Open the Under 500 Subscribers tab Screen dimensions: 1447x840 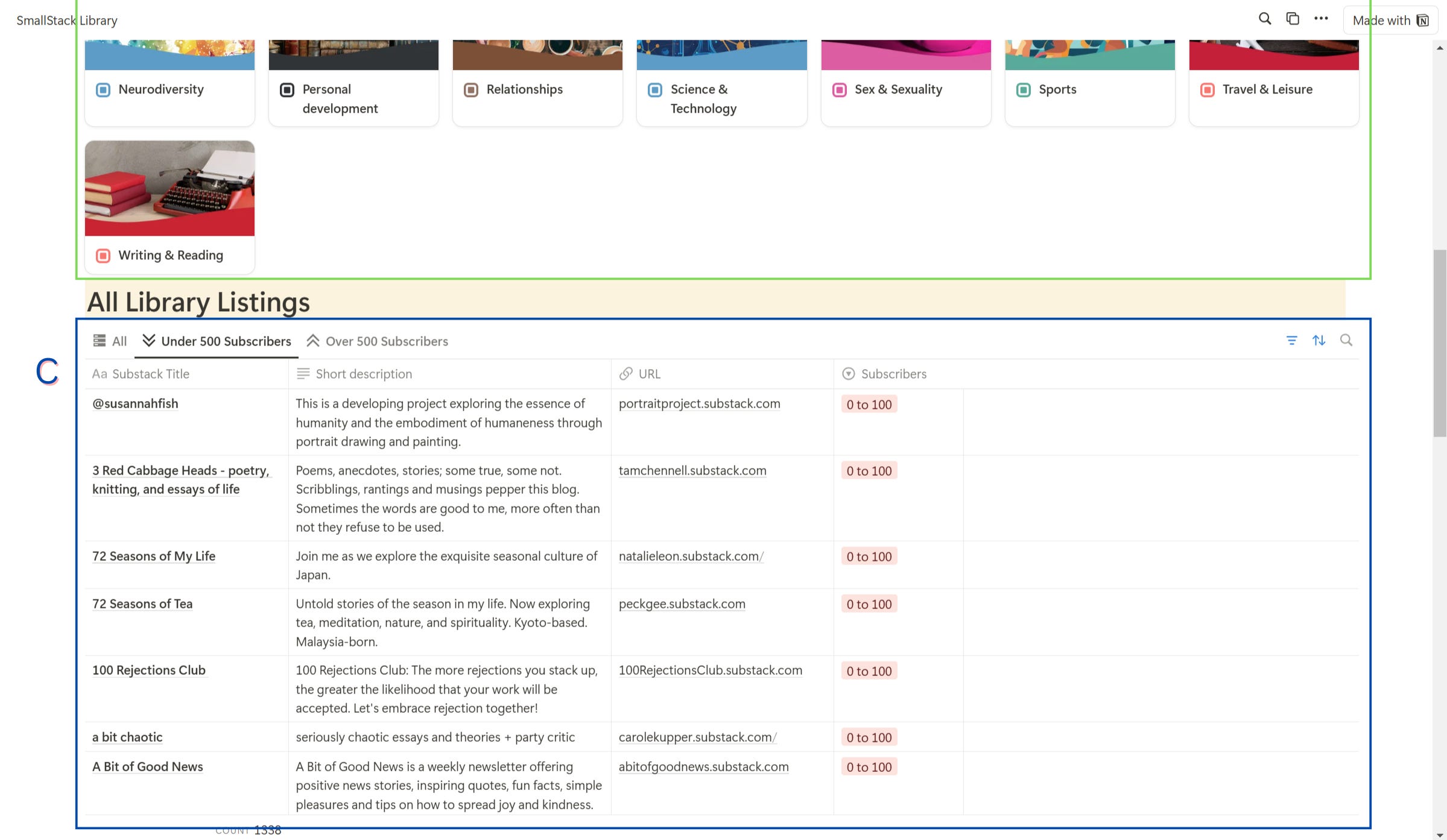pos(217,341)
